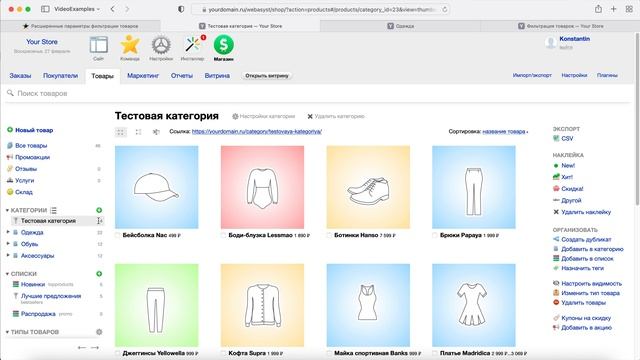Tick checkbox for Боди-блузка Lessmao
640x360 pixels.
(224, 236)
